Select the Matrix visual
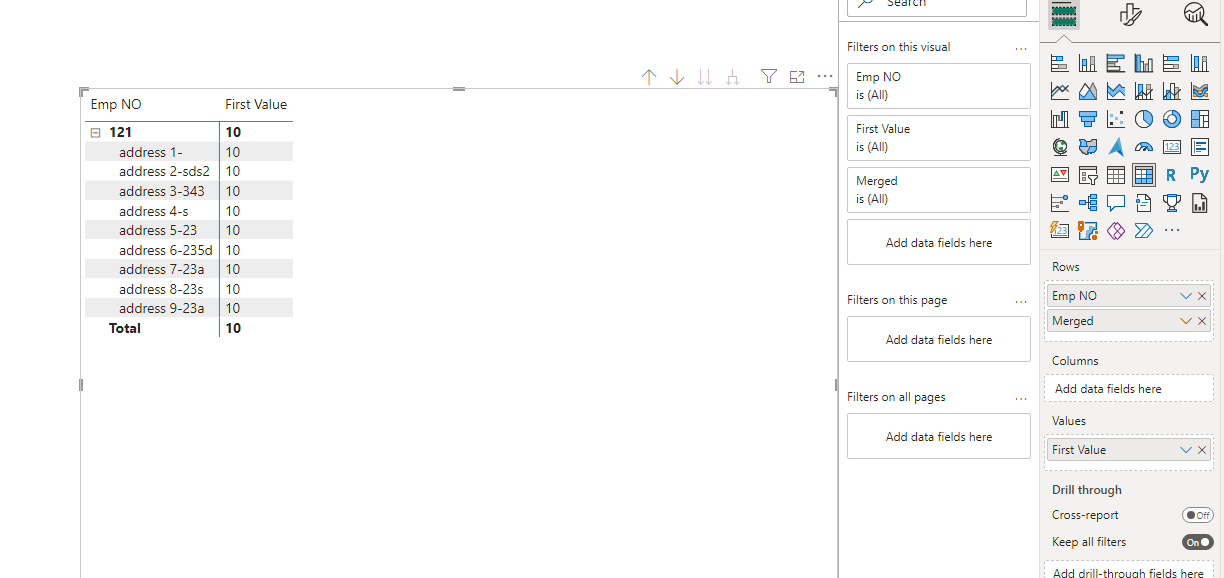Screen dimensions: 1224x578 click(1144, 175)
